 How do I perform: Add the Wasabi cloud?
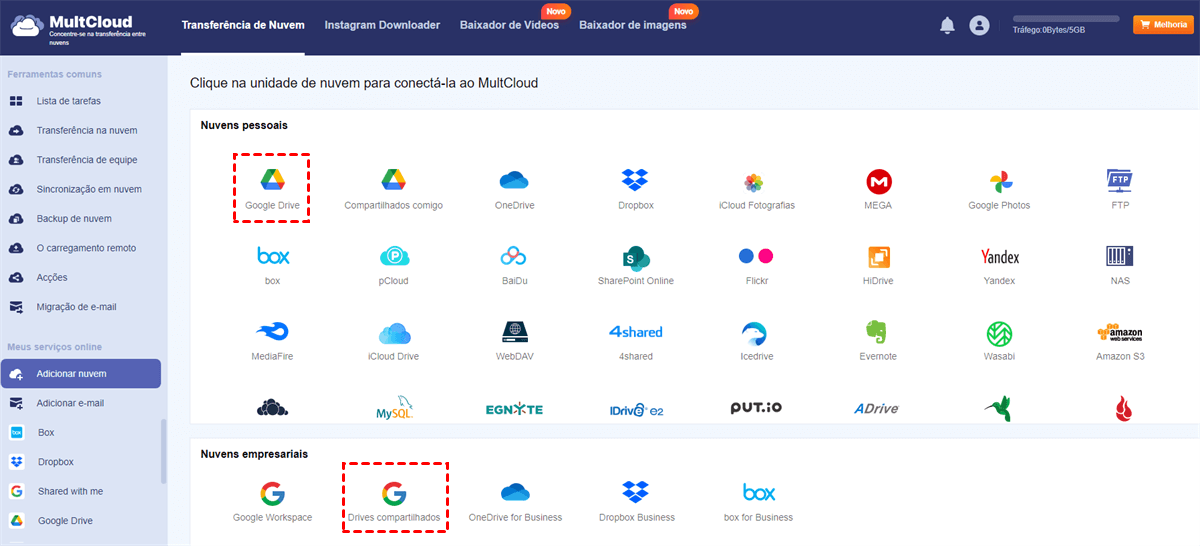click(999, 332)
